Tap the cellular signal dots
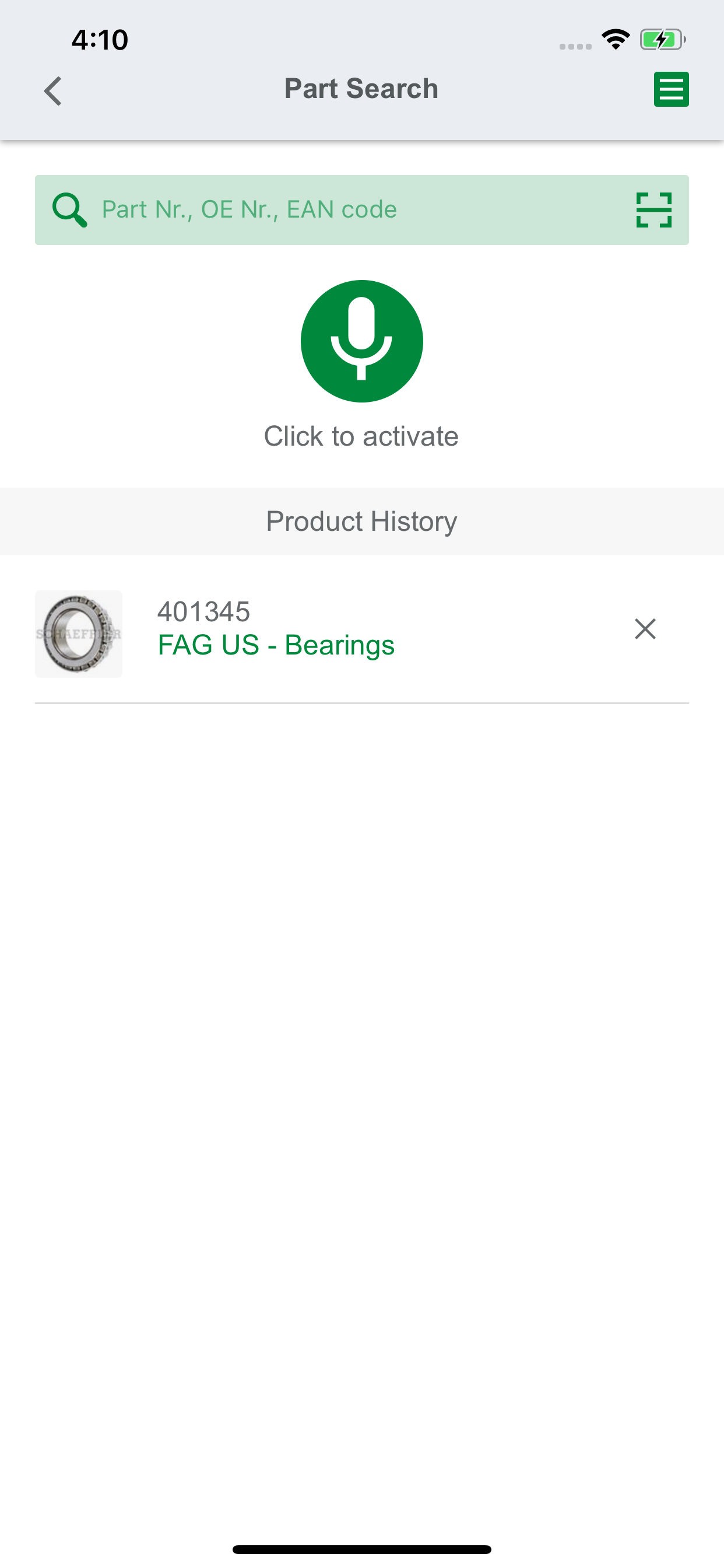Image resolution: width=724 pixels, height=1568 pixels. [x=575, y=46]
